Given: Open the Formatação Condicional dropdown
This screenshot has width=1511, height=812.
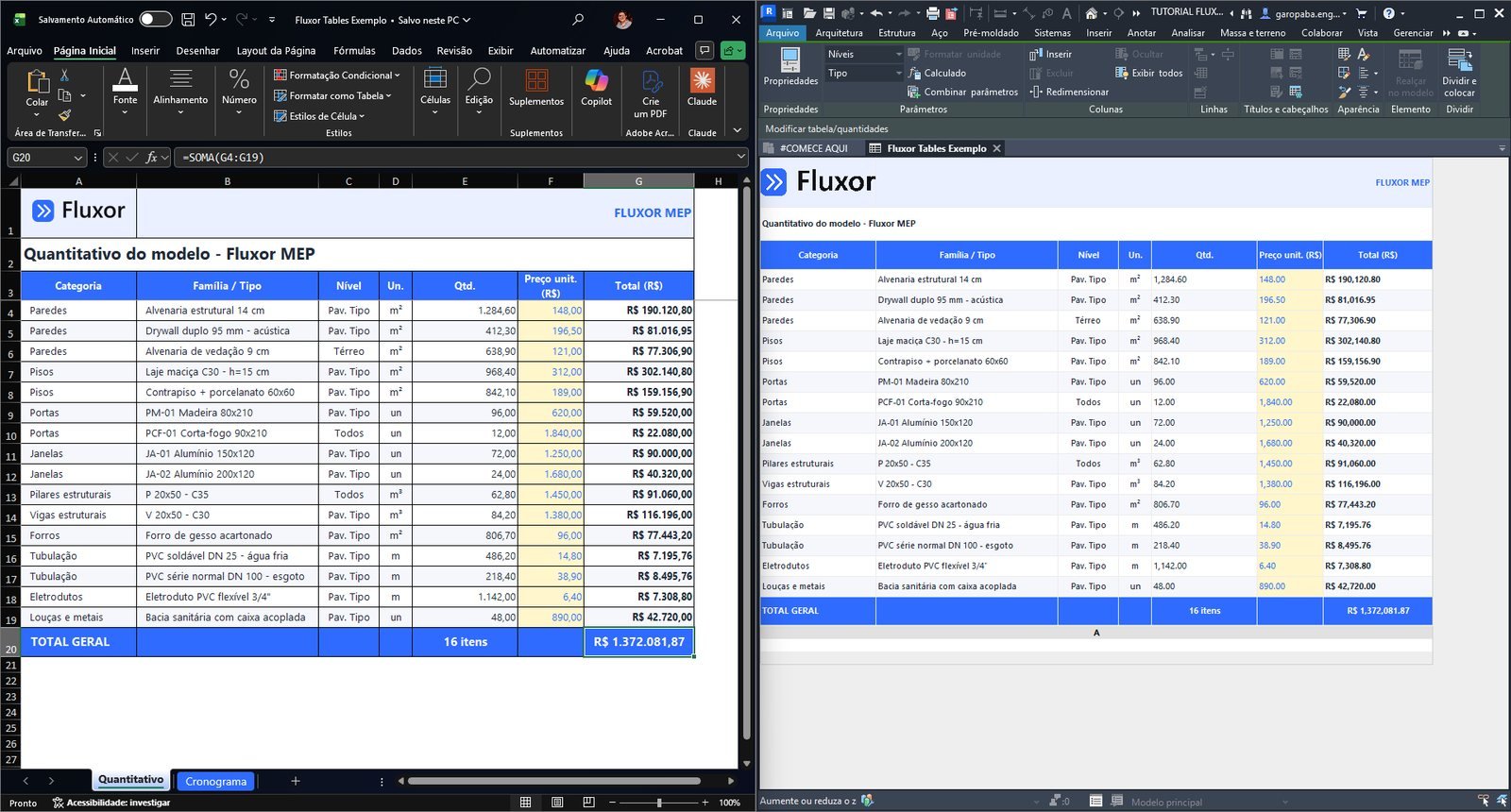Looking at the screenshot, I should (x=337, y=76).
